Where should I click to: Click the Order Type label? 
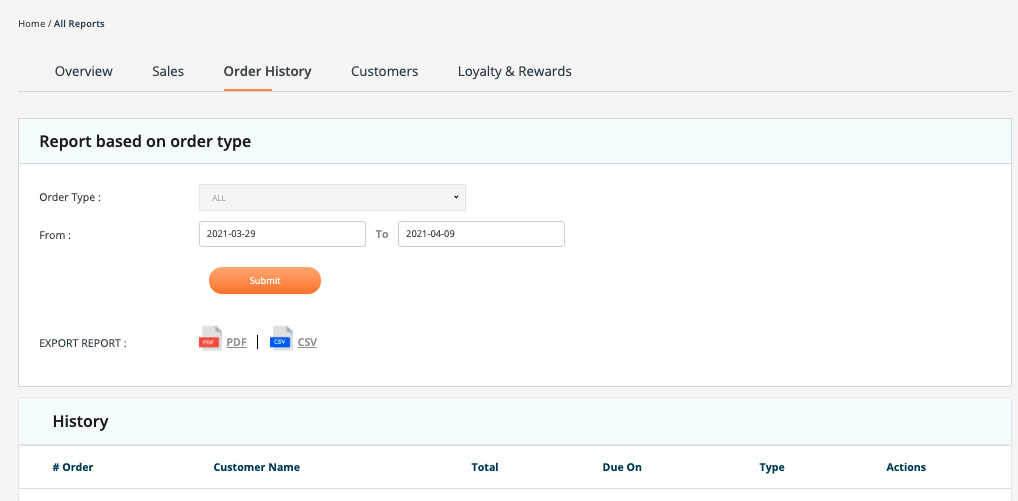tap(70, 197)
